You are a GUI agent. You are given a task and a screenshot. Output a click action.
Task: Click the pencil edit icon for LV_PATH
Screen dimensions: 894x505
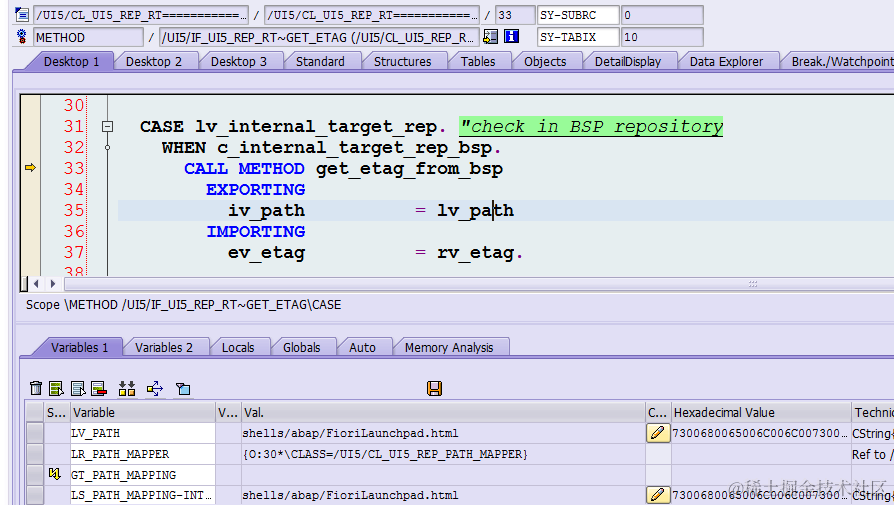(657, 433)
